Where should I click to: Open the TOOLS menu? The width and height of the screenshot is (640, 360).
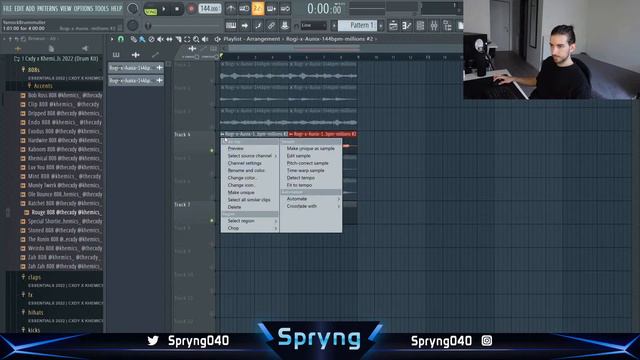point(102,8)
